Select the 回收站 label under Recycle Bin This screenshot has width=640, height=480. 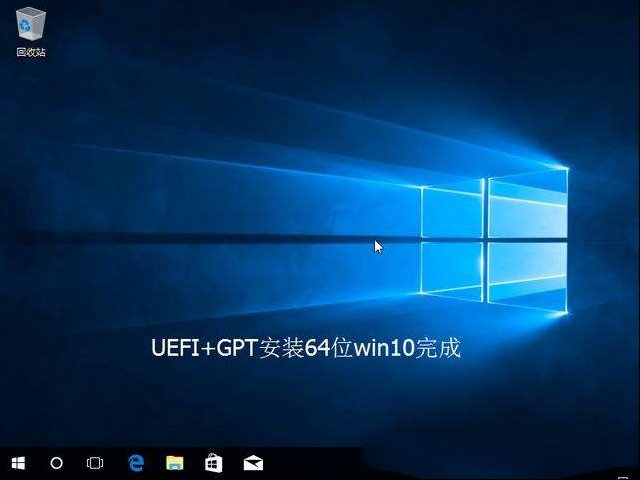point(31,52)
